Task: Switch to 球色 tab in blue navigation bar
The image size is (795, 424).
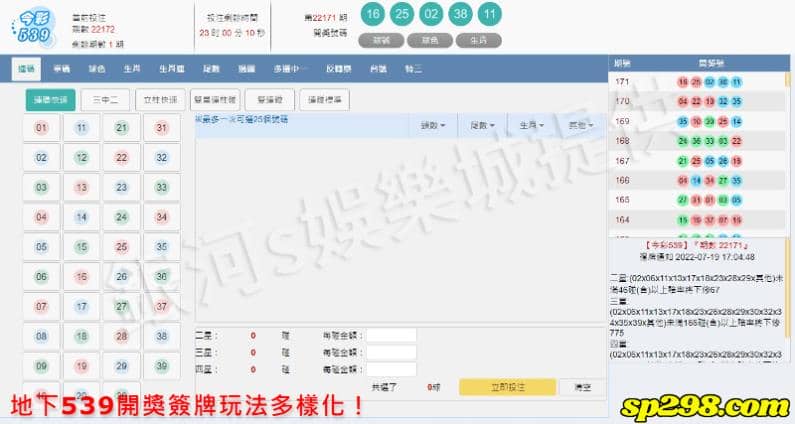Action: [x=96, y=69]
